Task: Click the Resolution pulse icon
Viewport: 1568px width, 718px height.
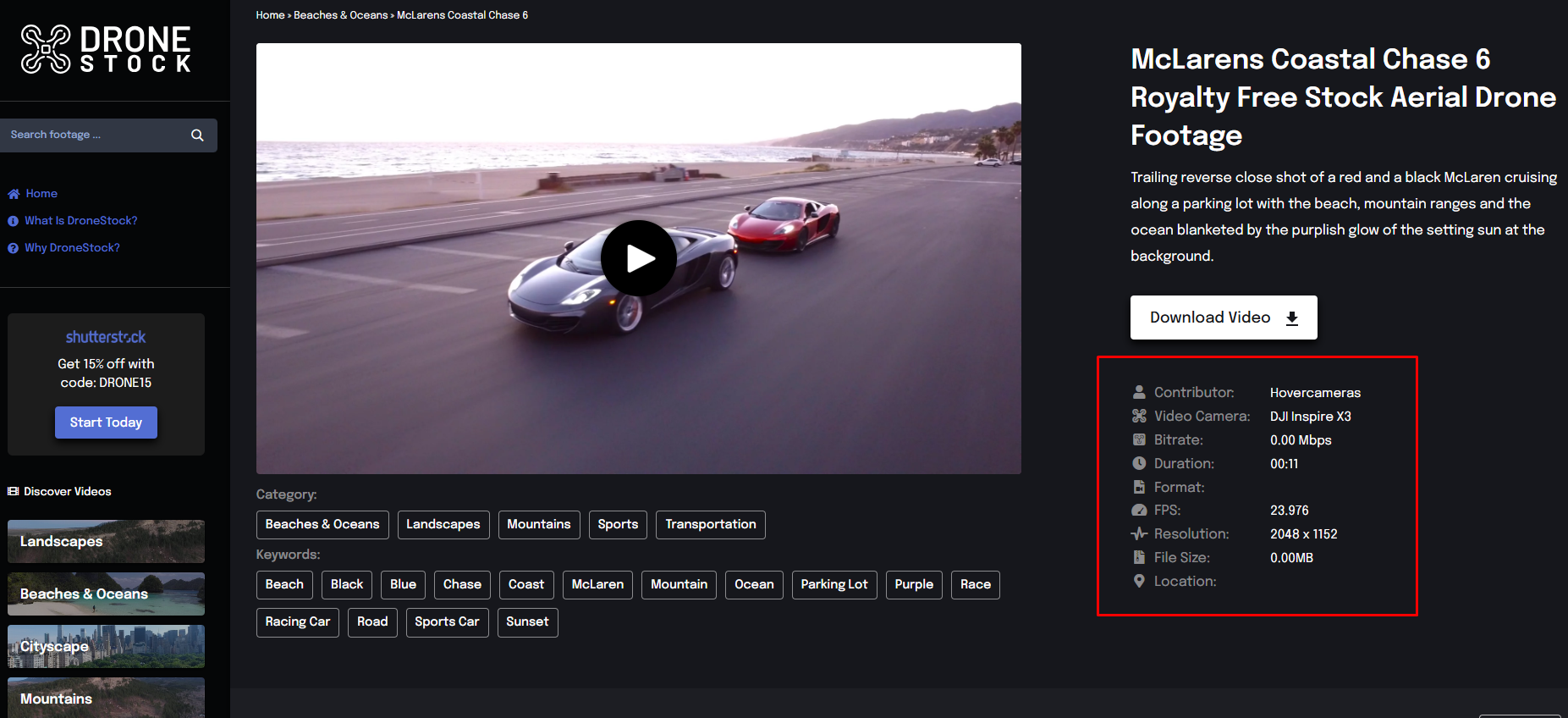Action: tap(1139, 533)
